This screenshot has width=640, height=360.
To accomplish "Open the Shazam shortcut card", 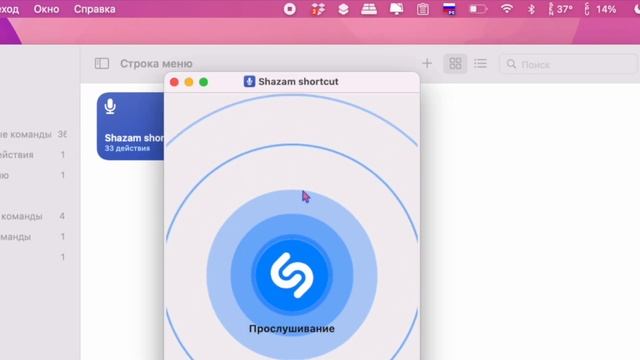I will (x=131, y=126).
